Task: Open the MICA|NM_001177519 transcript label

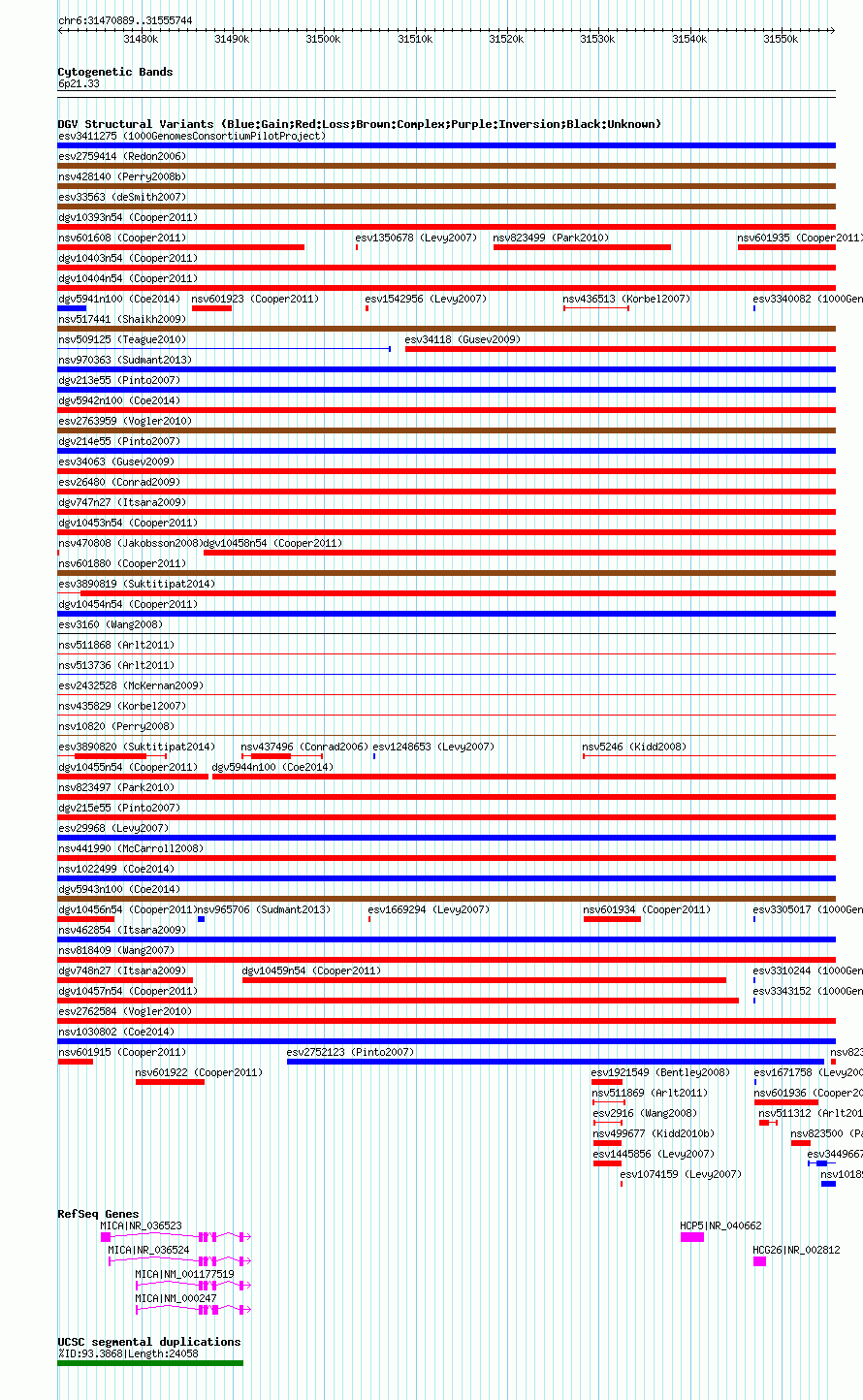Action: [184, 1274]
